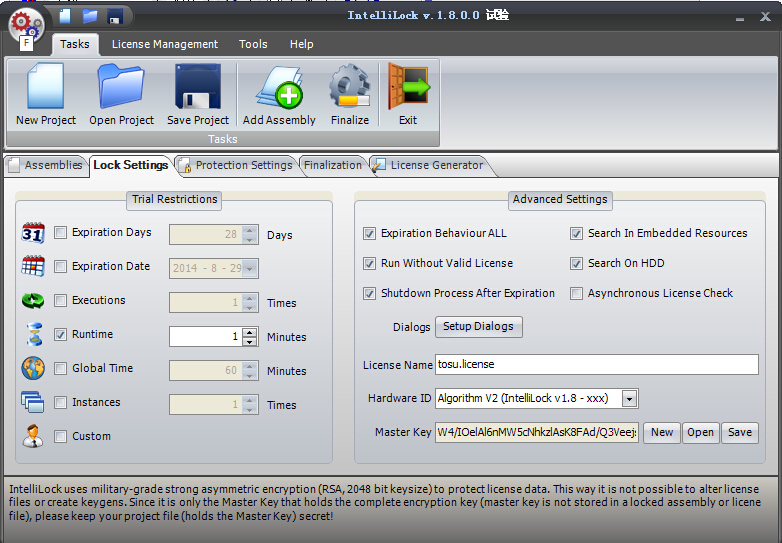
Task: Enable Asynchronous License Check
Action: tap(577, 293)
